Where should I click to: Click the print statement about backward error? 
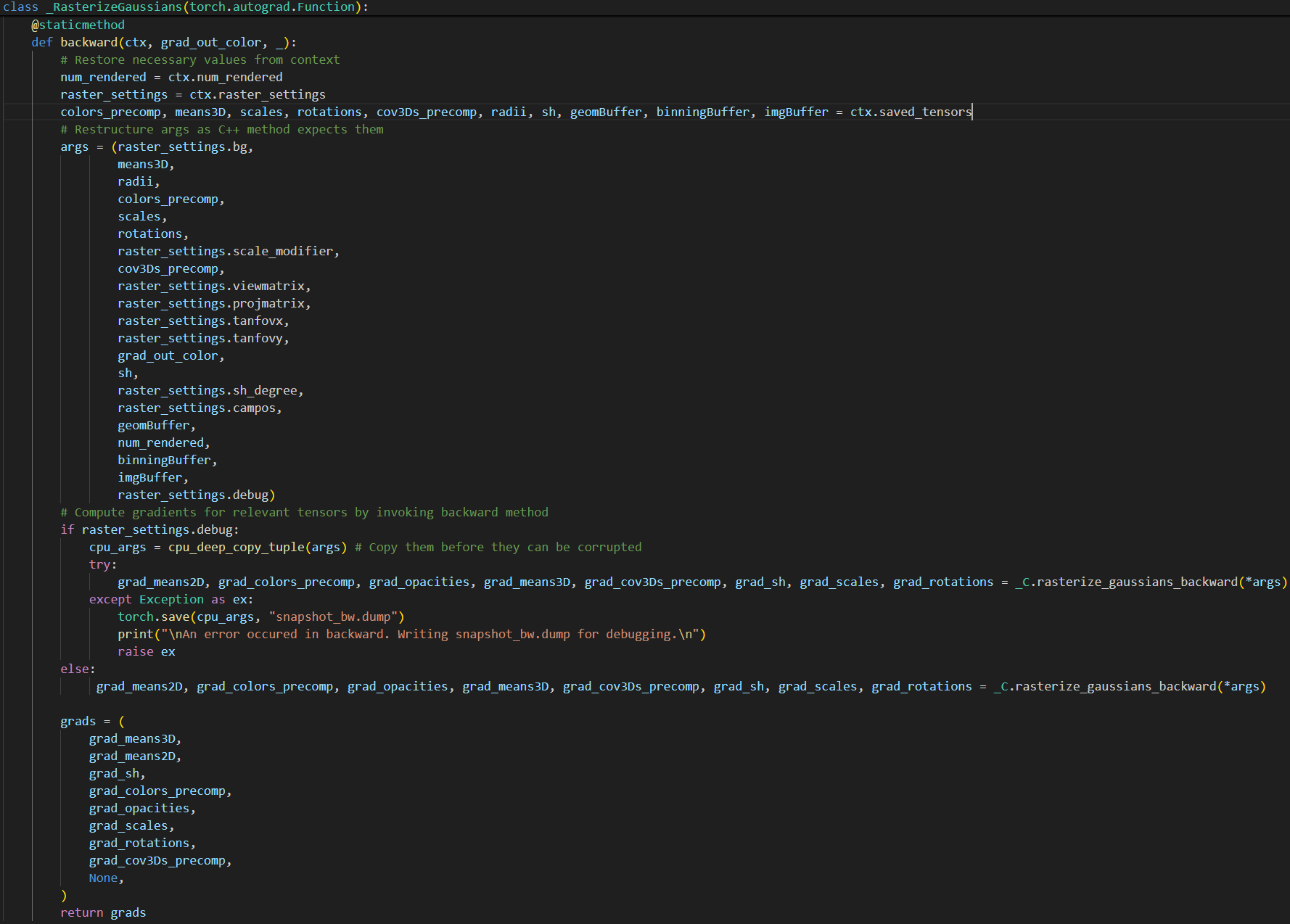[412, 634]
